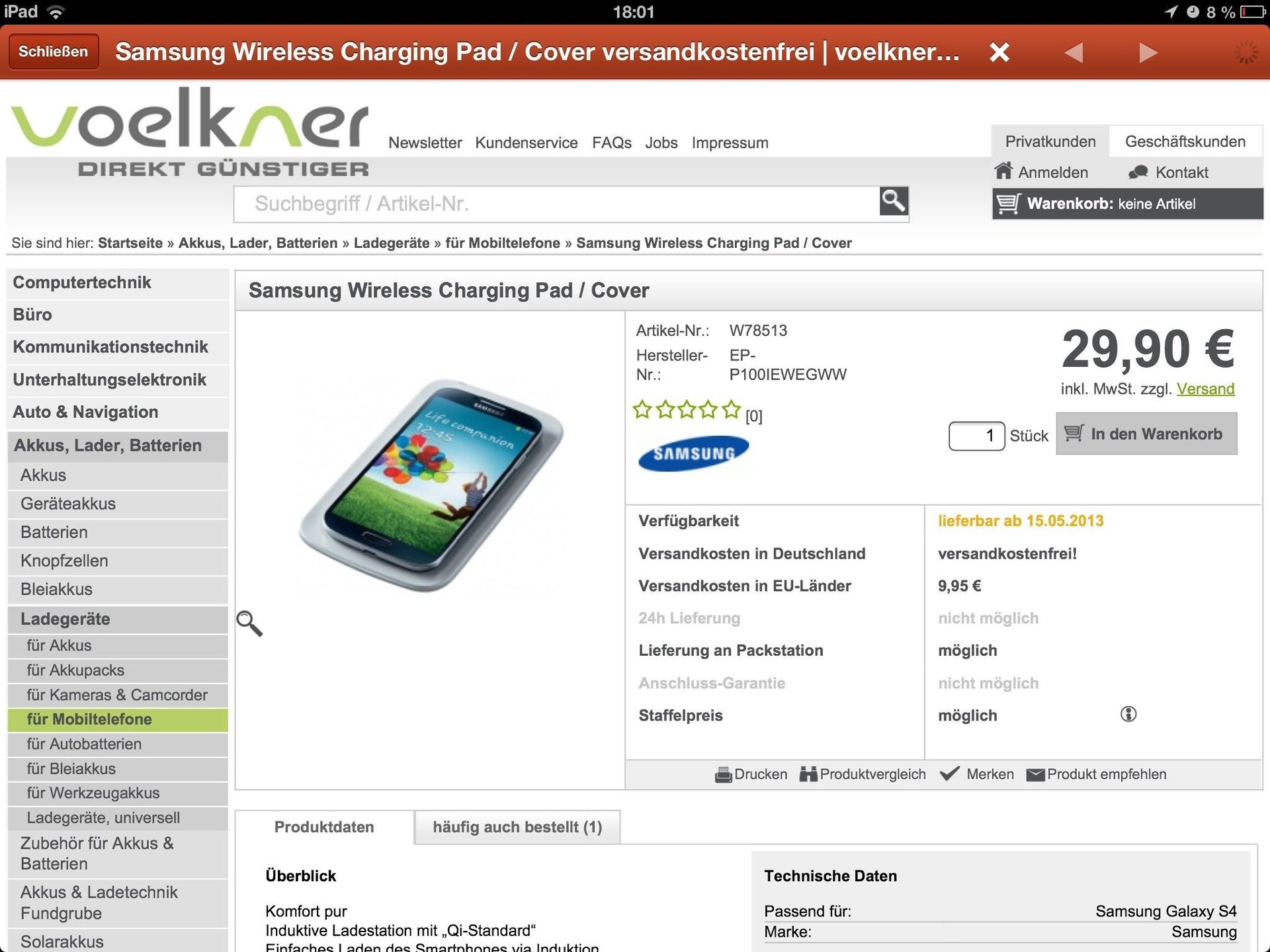Open Produktvergleich binoculars icon
The image size is (1270, 952).
808,774
